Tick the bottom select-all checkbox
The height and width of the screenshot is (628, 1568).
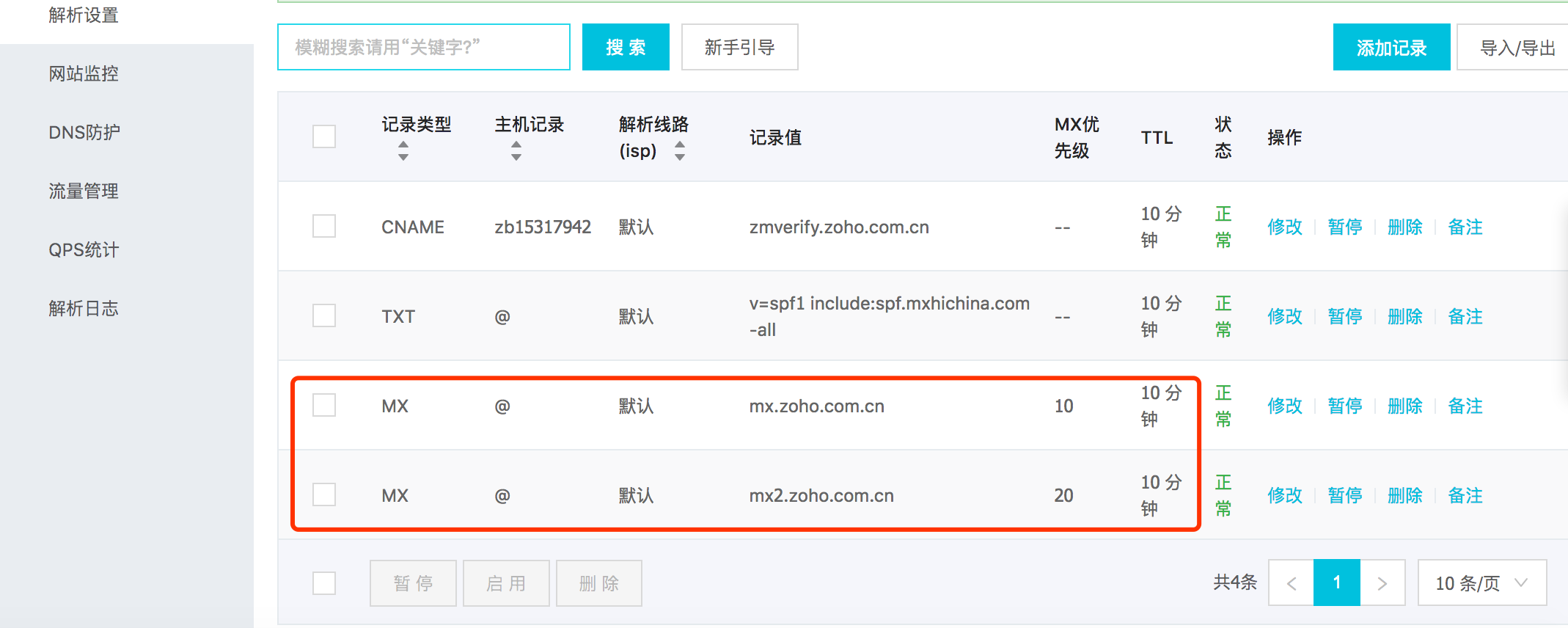click(x=324, y=583)
